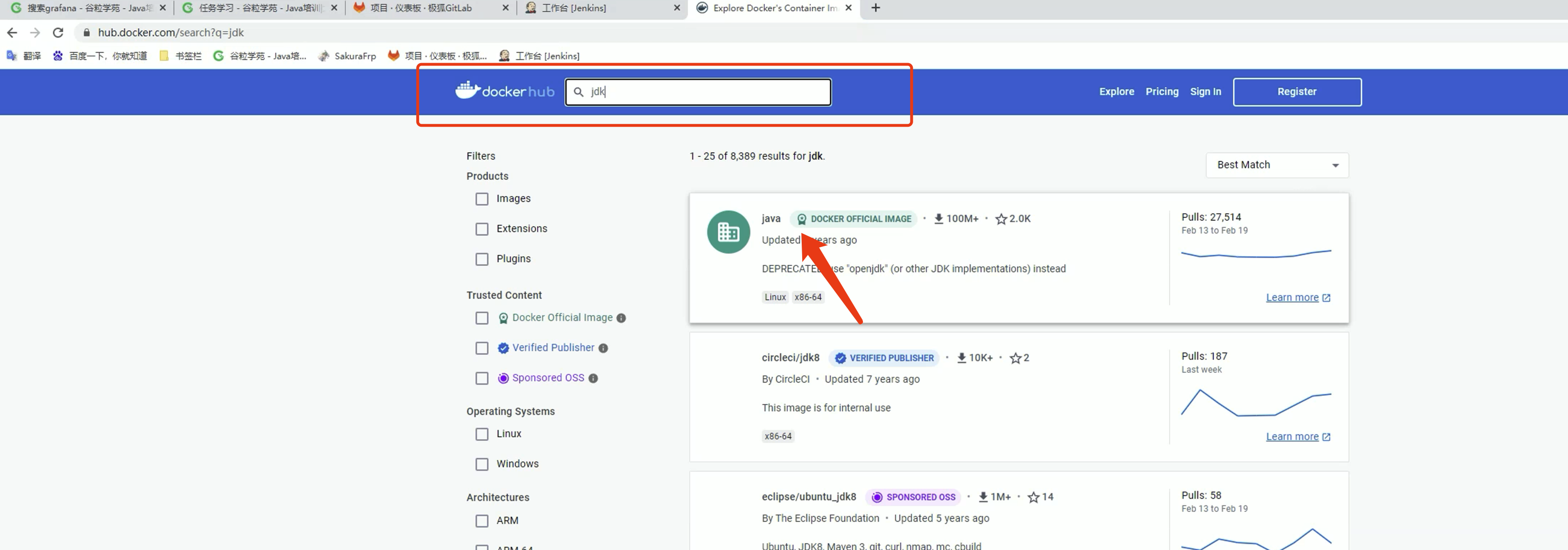Open the SakuraFrp bookmark

347,56
